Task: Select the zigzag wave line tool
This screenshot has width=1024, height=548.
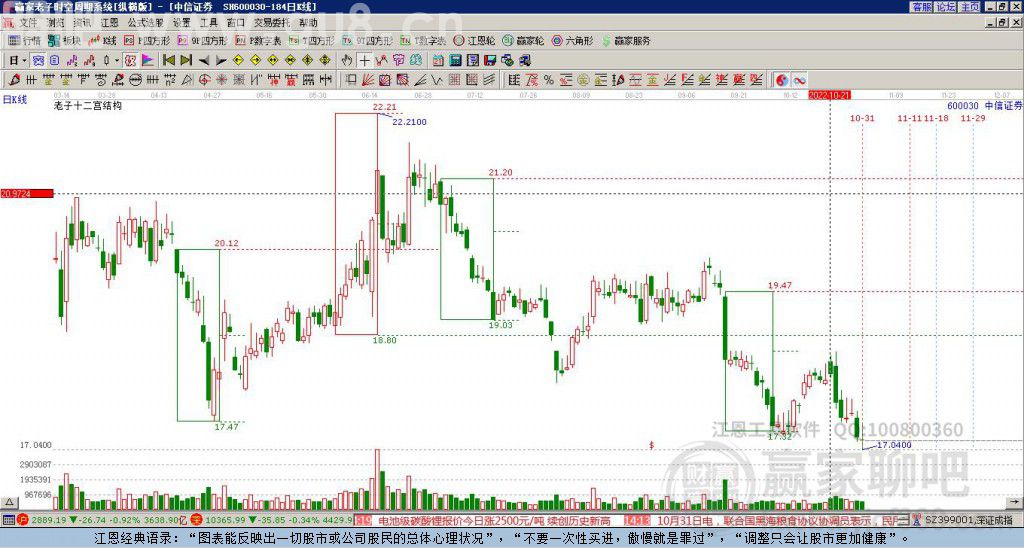Action: [436, 80]
